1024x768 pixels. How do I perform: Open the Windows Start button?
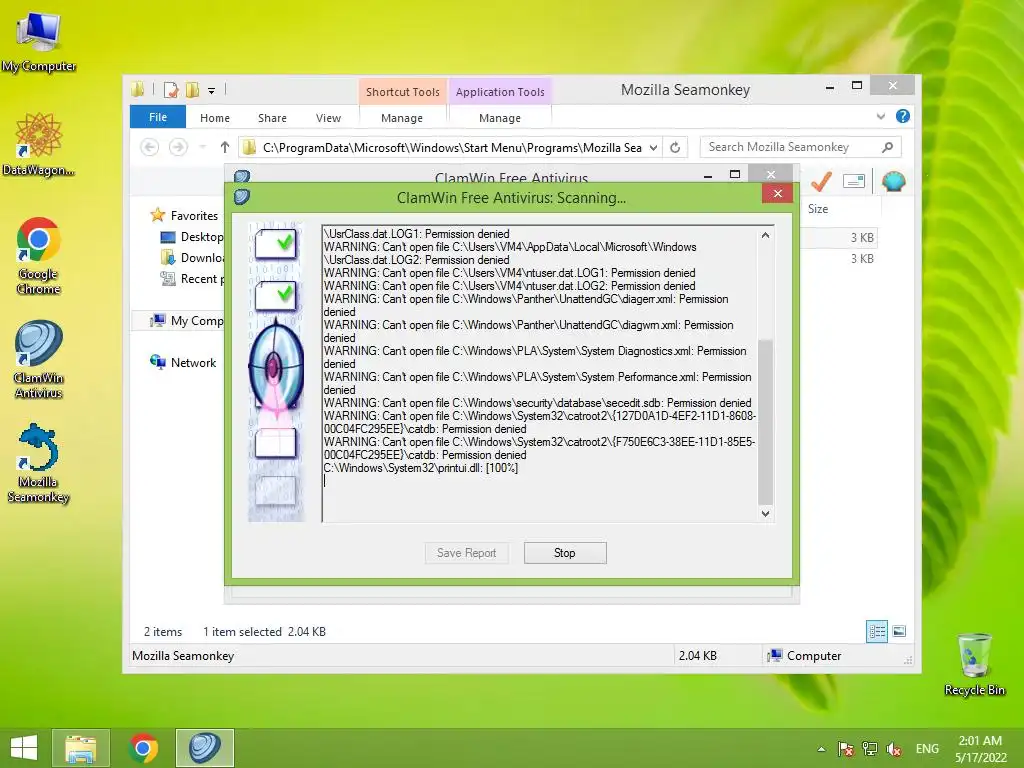click(x=24, y=748)
